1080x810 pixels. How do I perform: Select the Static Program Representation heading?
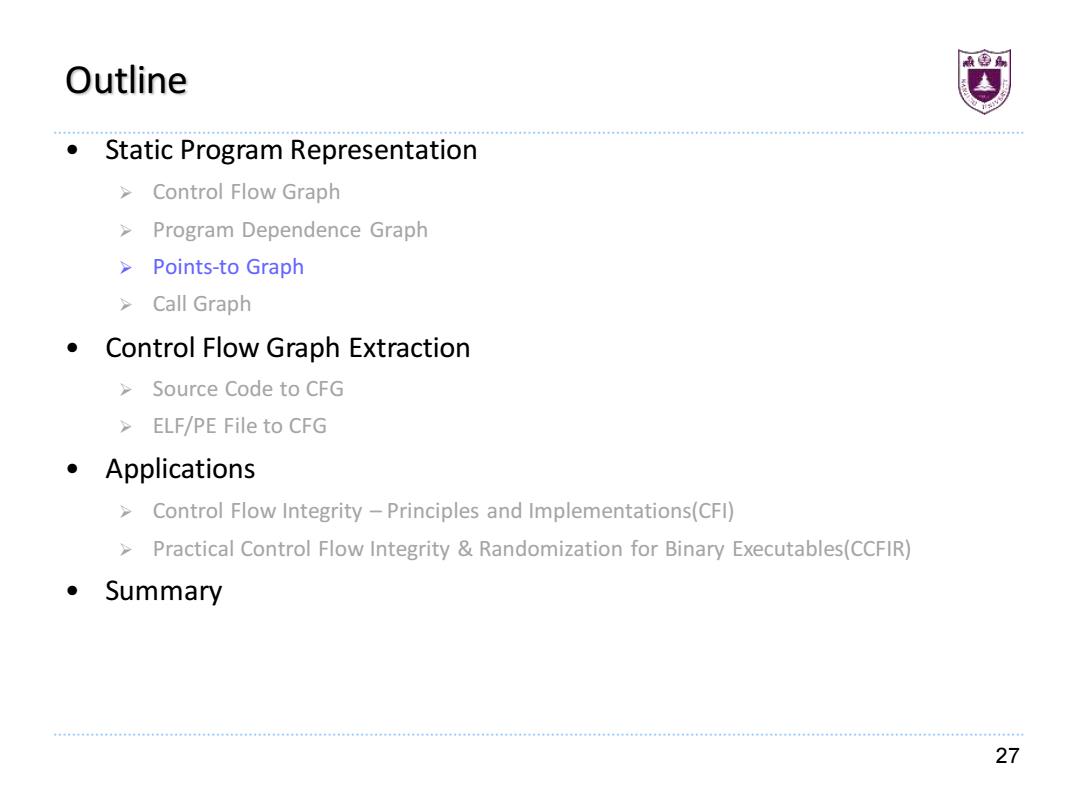tap(291, 150)
